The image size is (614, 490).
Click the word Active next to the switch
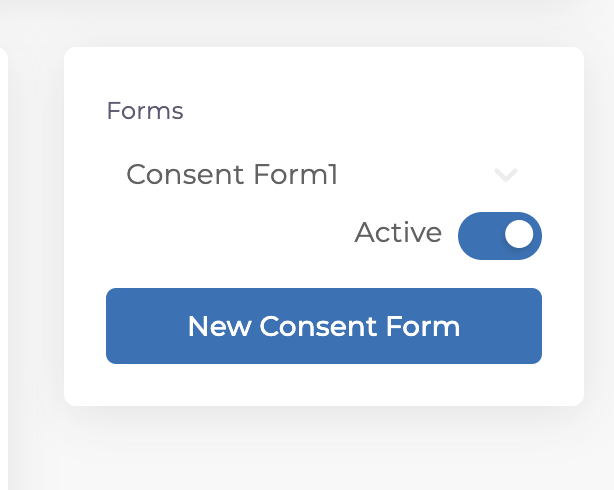click(398, 233)
